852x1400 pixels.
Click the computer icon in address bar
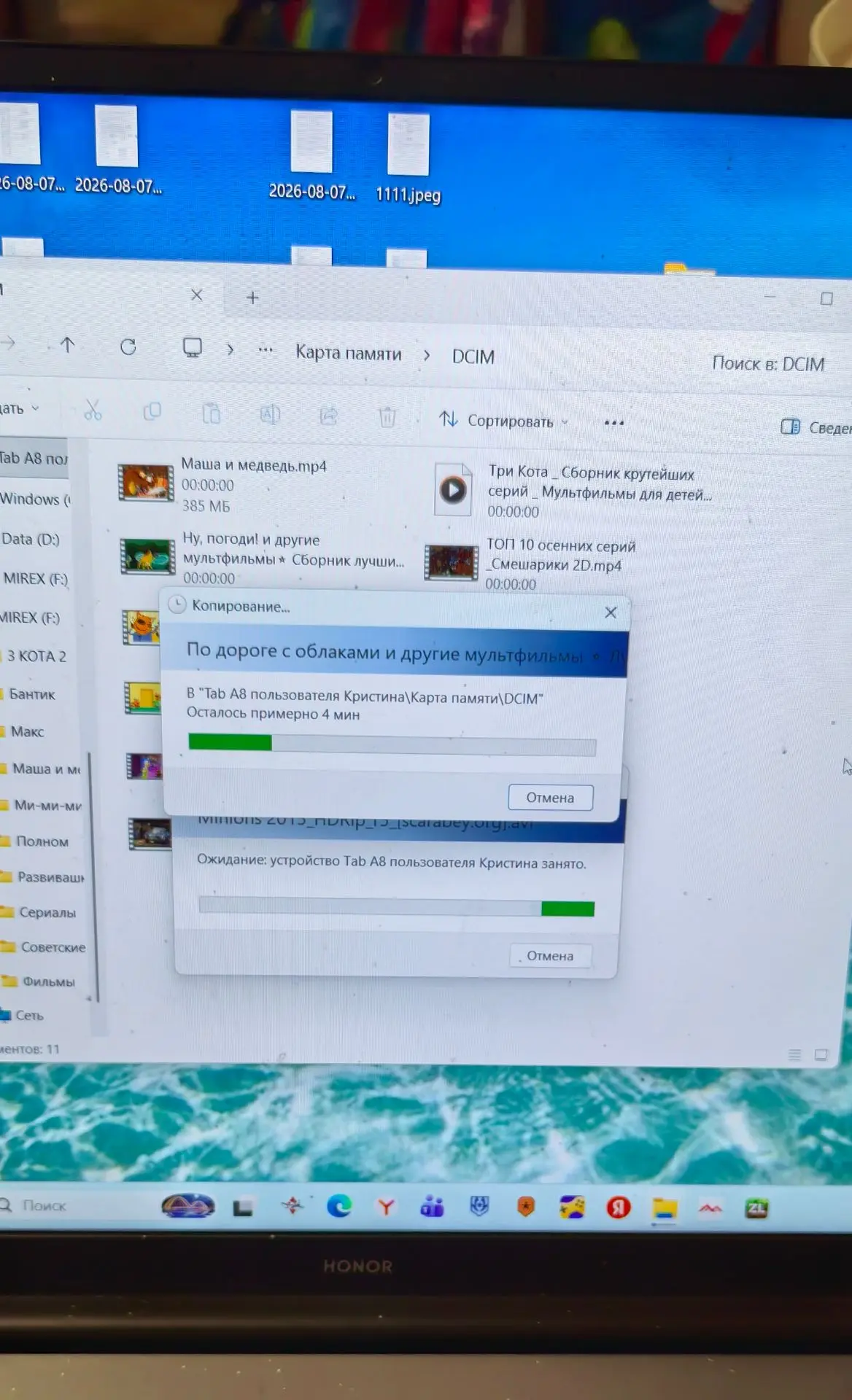click(193, 348)
